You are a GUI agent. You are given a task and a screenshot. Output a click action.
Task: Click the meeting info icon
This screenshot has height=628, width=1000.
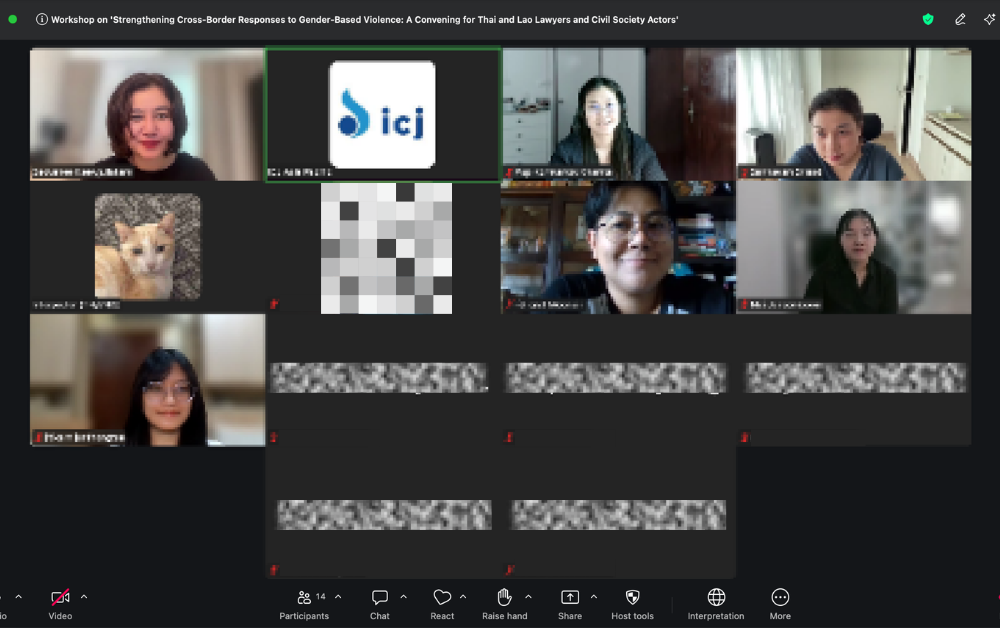(41, 19)
